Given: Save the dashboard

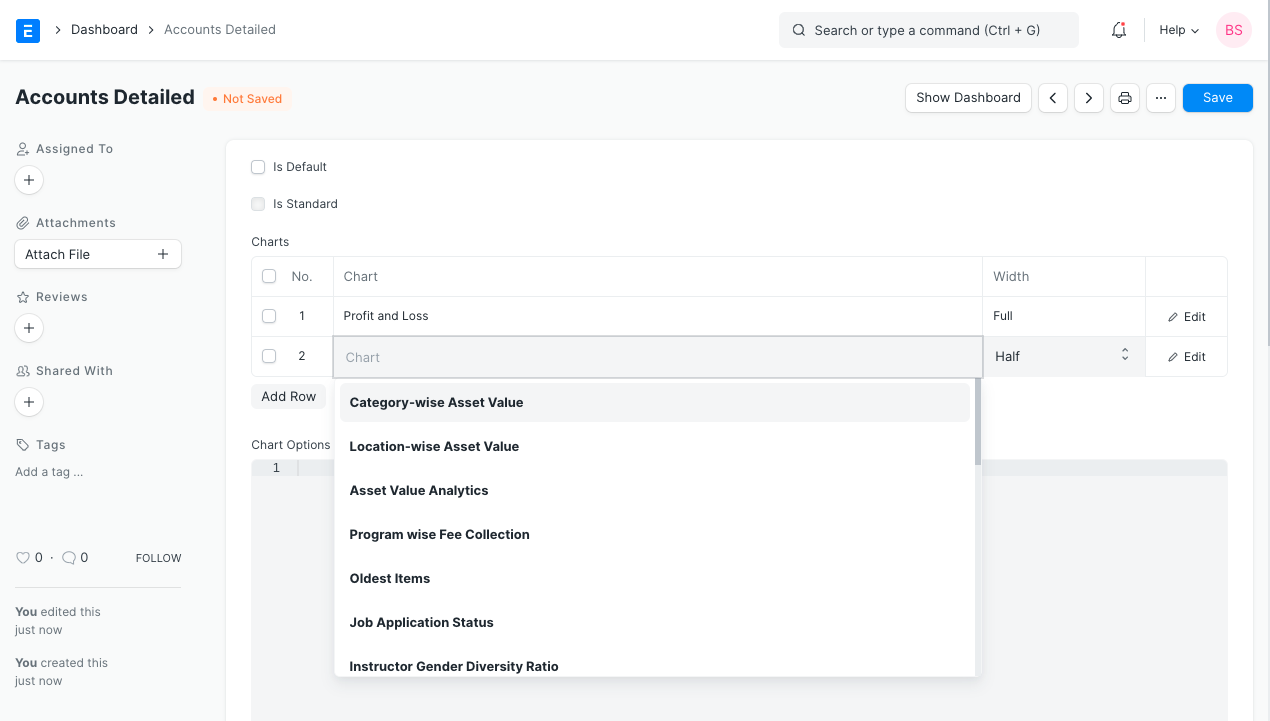Looking at the screenshot, I should point(1217,97).
